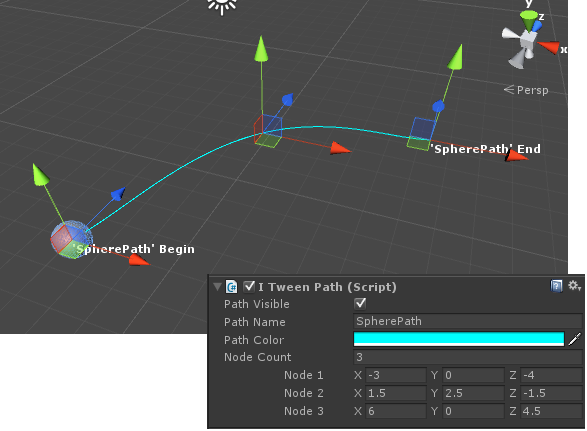Click the 'SpherePath' End label

coord(486,149)
